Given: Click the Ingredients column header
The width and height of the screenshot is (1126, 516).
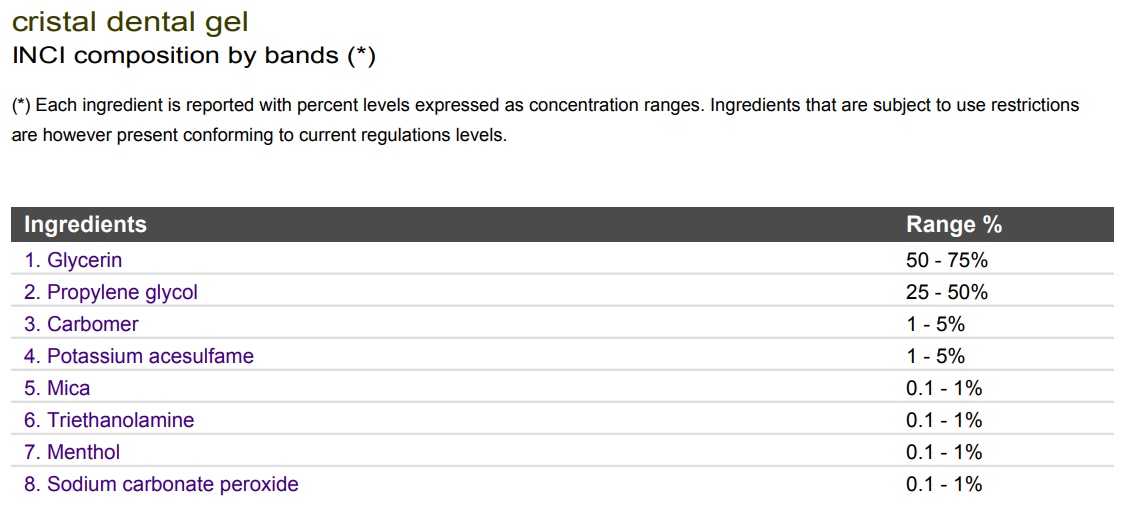Looking at the screenshot, I should pos(85,225).
